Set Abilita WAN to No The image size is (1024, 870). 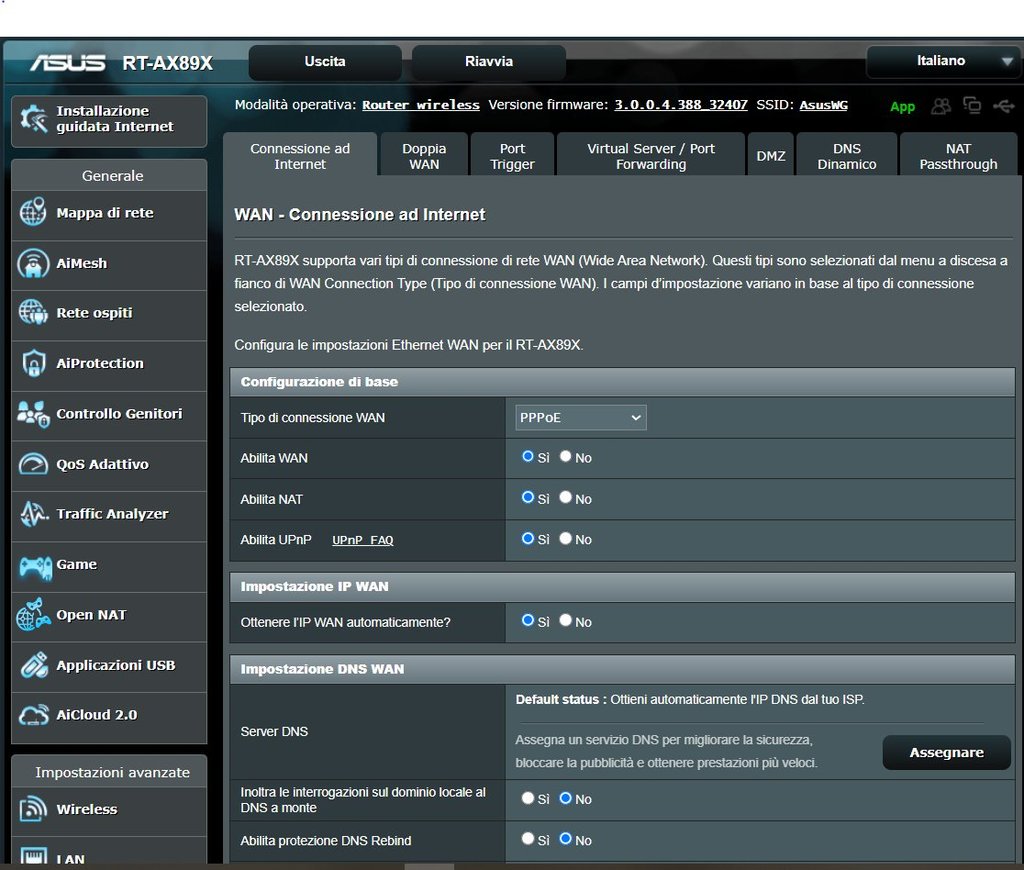566,456
